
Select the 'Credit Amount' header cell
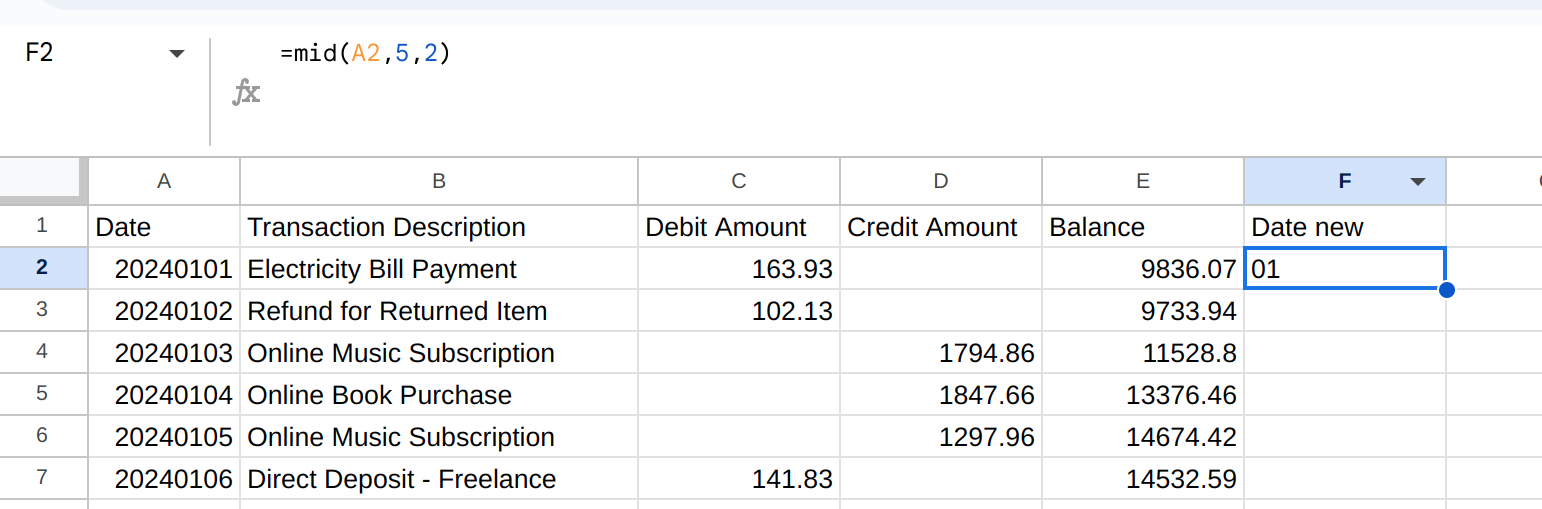click(x=941, y=227)
